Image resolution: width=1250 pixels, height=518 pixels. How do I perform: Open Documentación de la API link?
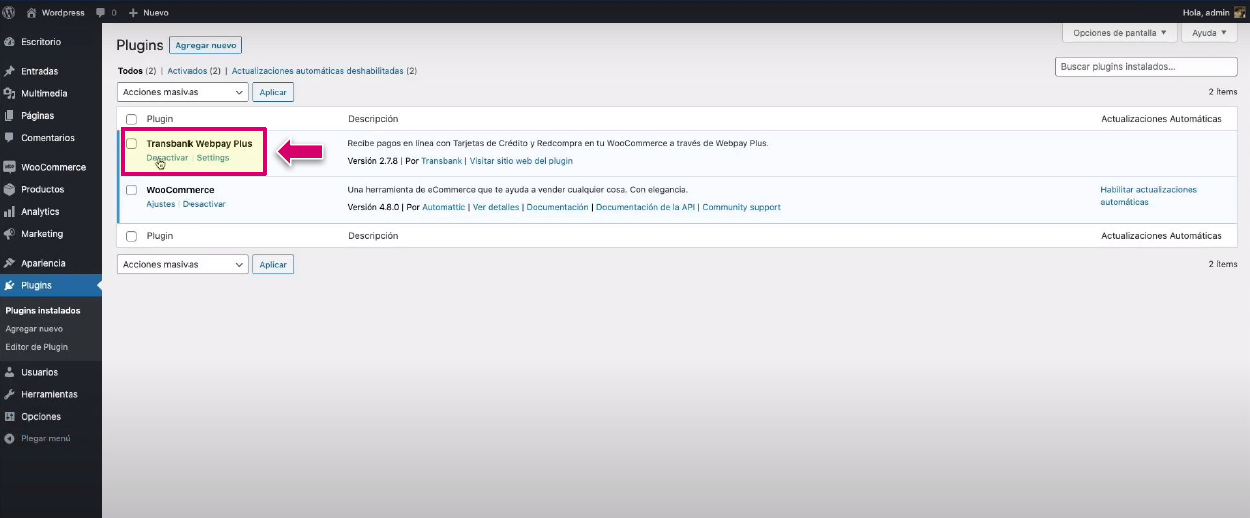click(x=646, y=207)
